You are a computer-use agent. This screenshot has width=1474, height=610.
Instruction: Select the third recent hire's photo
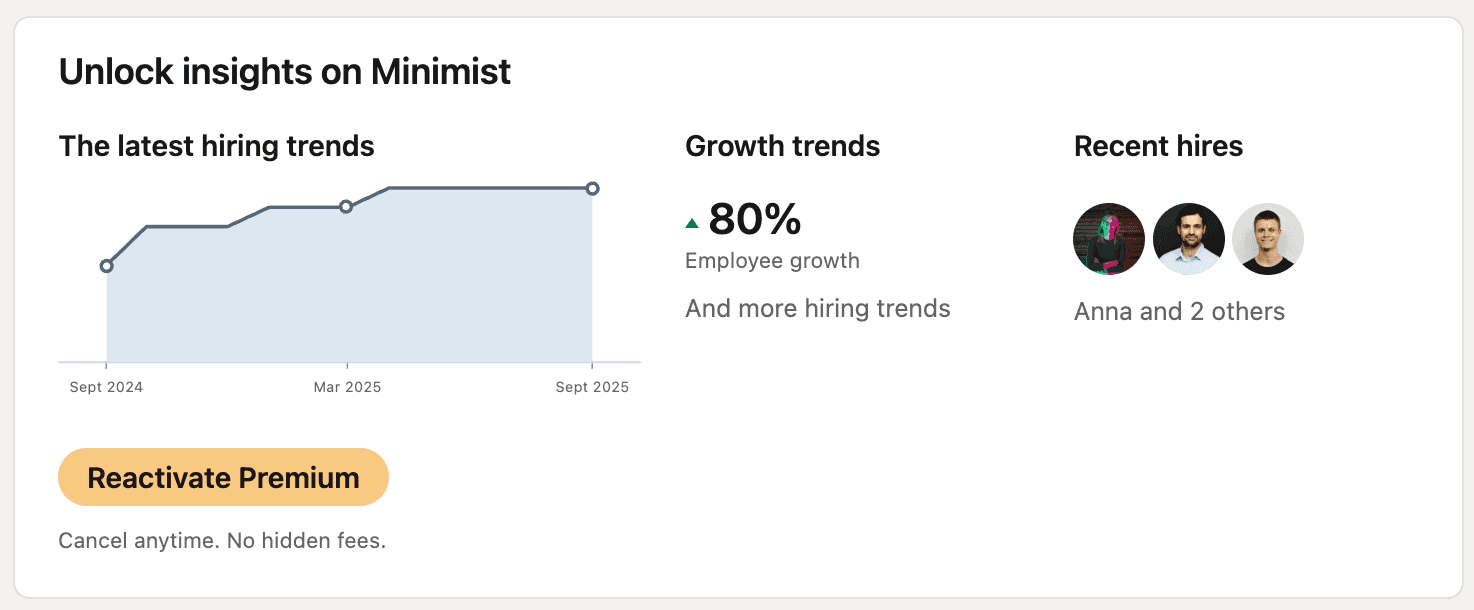pyautogui.click(x=1267, y=238)
